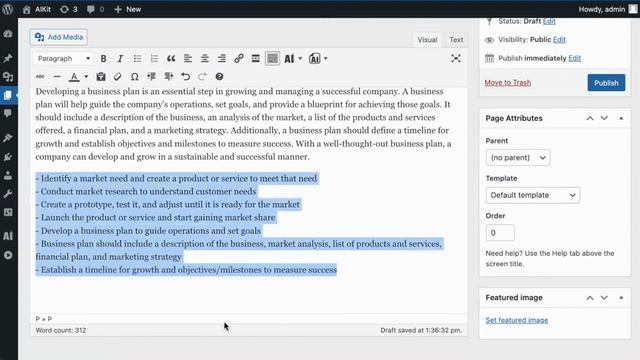Collapse the Featured image panel
This screenshot has height=360, width=640.
[x=621, y=298]
